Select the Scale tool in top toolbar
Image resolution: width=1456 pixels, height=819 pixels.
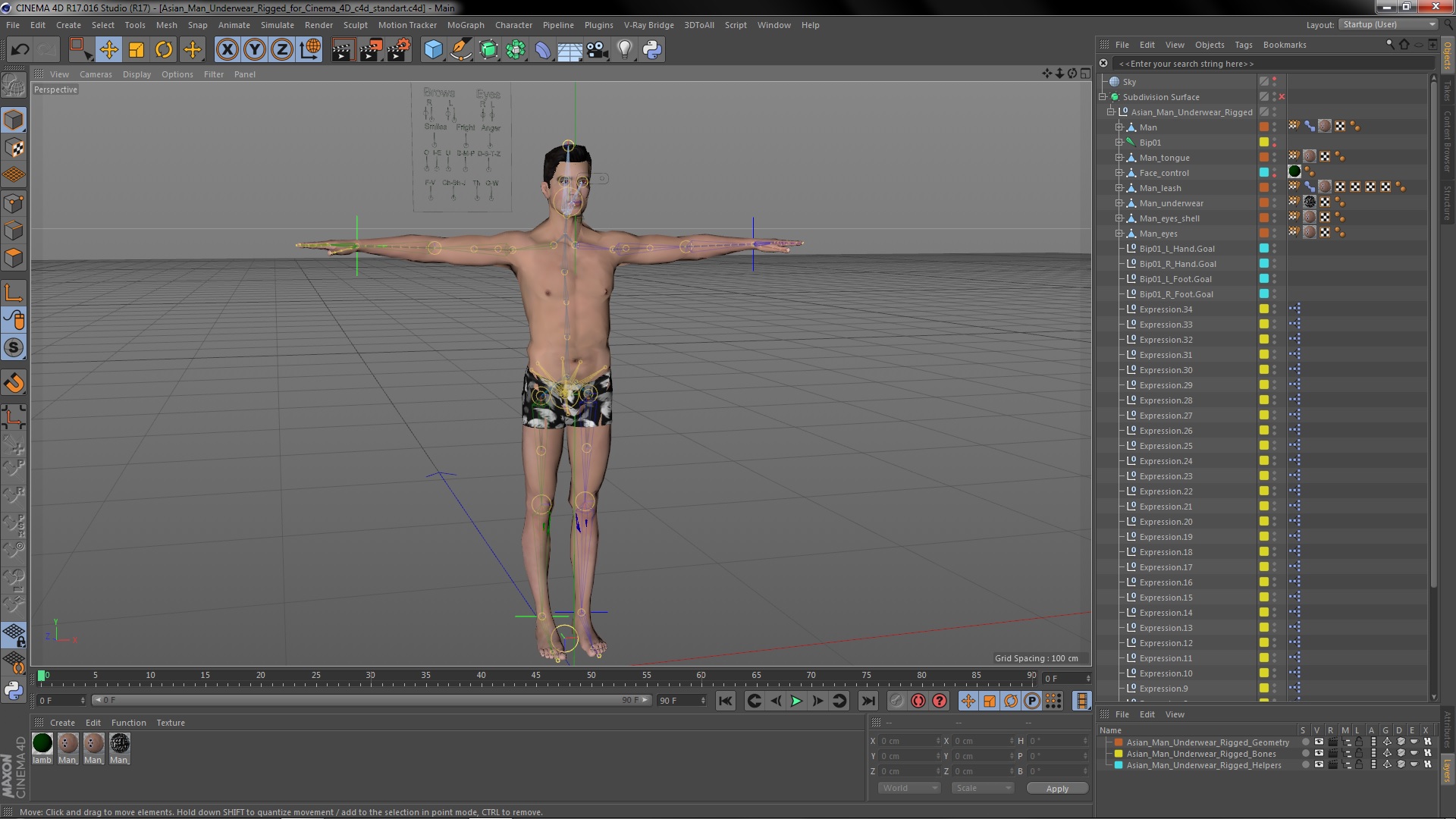pyautogui.click(x=136, y=50)
